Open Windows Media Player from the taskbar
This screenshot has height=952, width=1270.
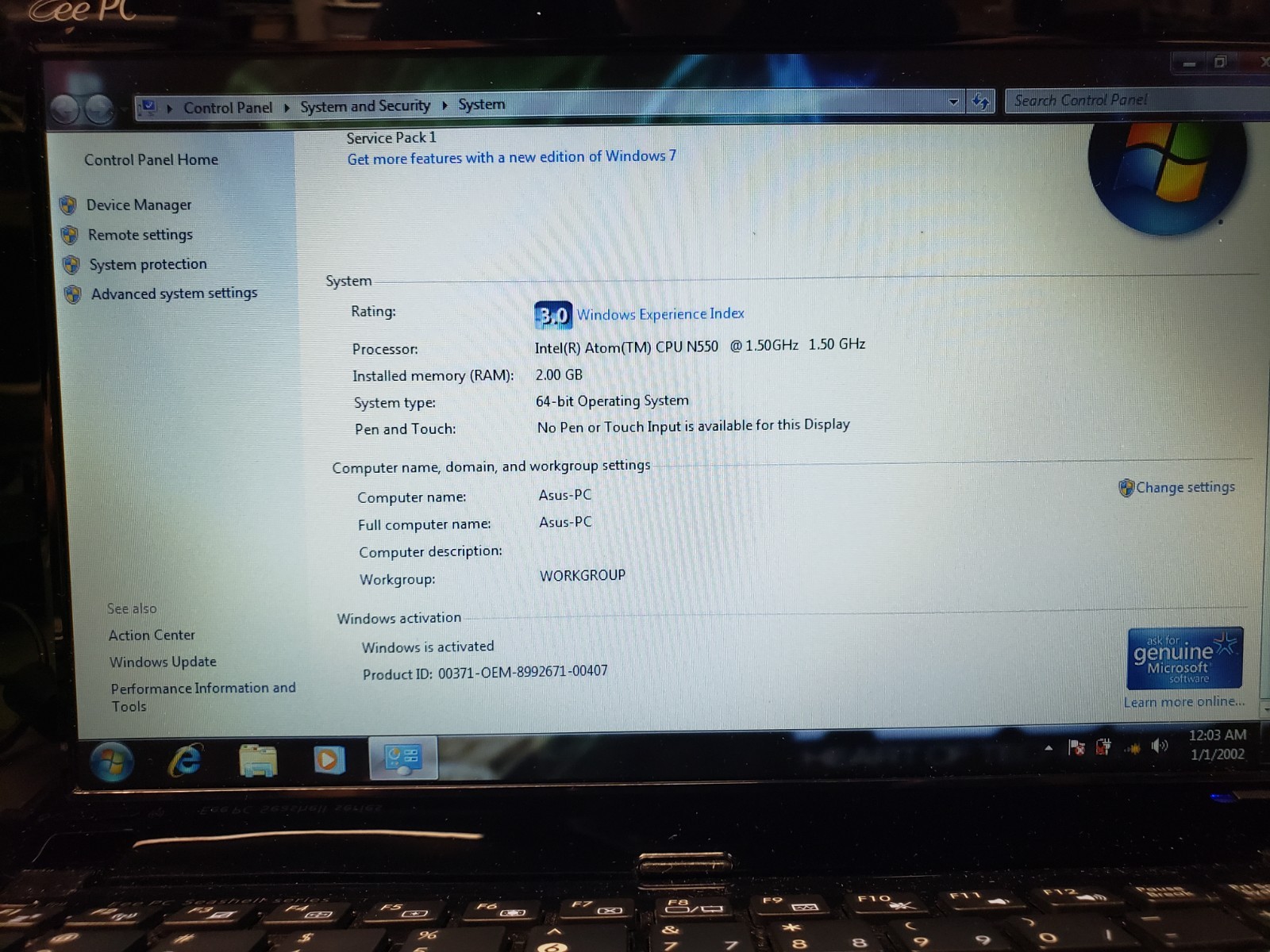(329, 759)
